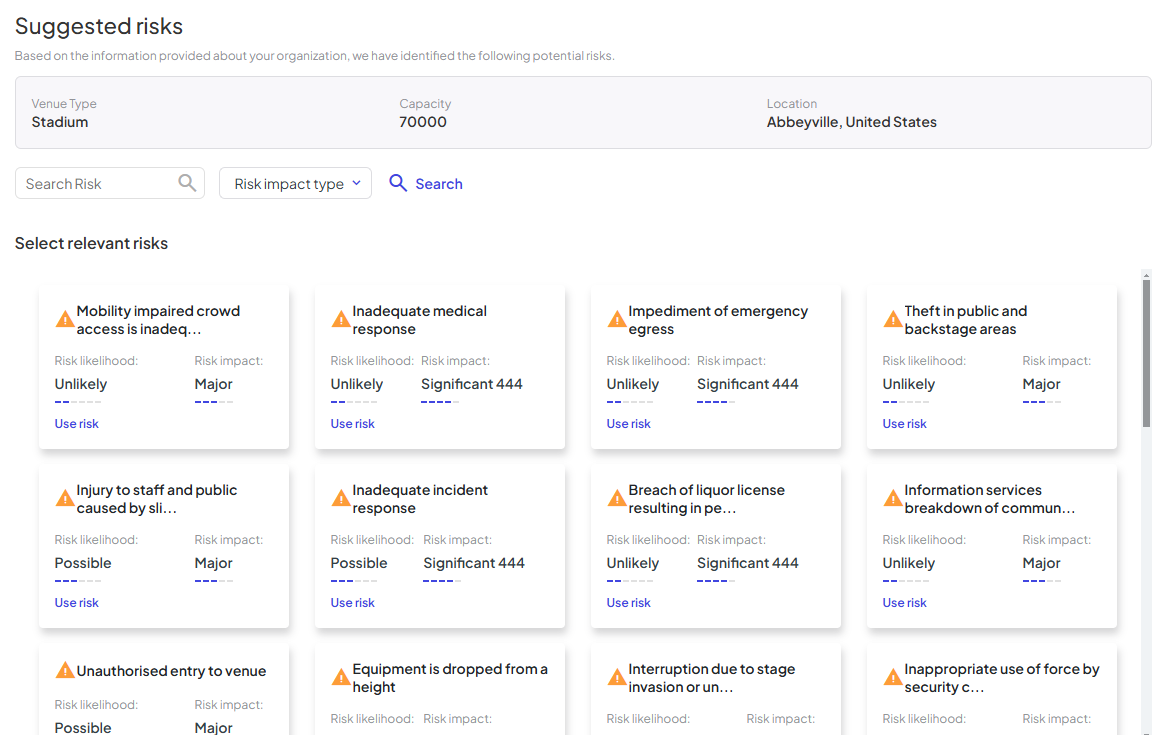Click the Inadequate medical response title
1164x735 pixels.
coord(419,320)
